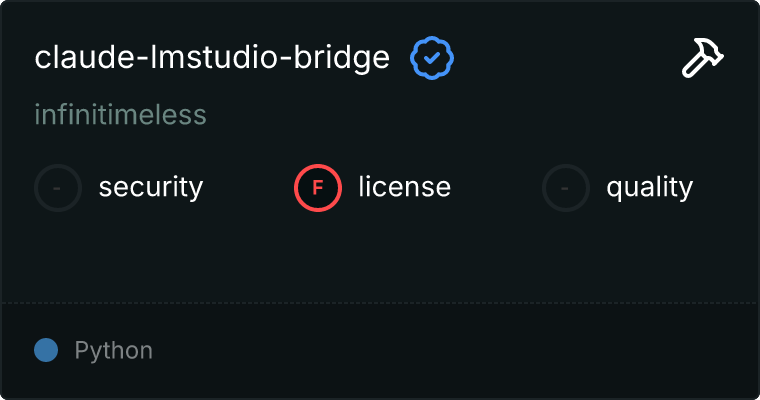
Task: Select the license label text
Action: pos(404,187)
